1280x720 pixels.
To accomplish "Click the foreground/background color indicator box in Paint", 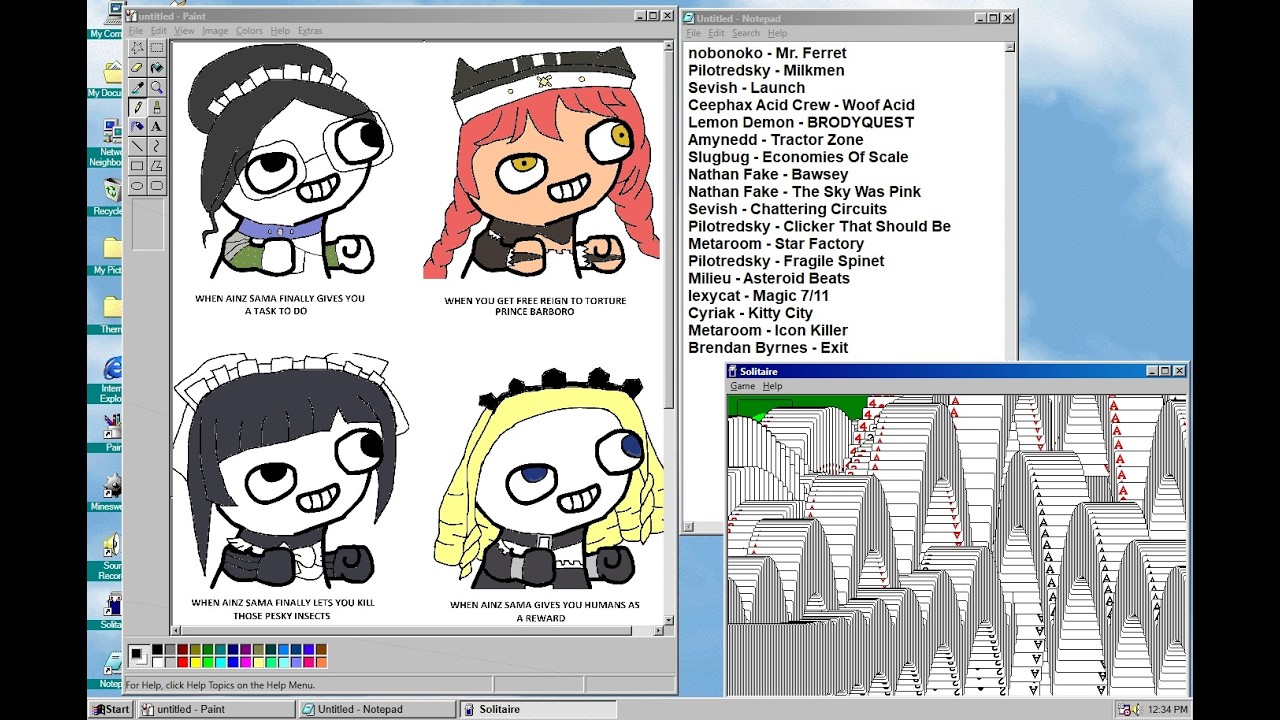I will [139, 656].
